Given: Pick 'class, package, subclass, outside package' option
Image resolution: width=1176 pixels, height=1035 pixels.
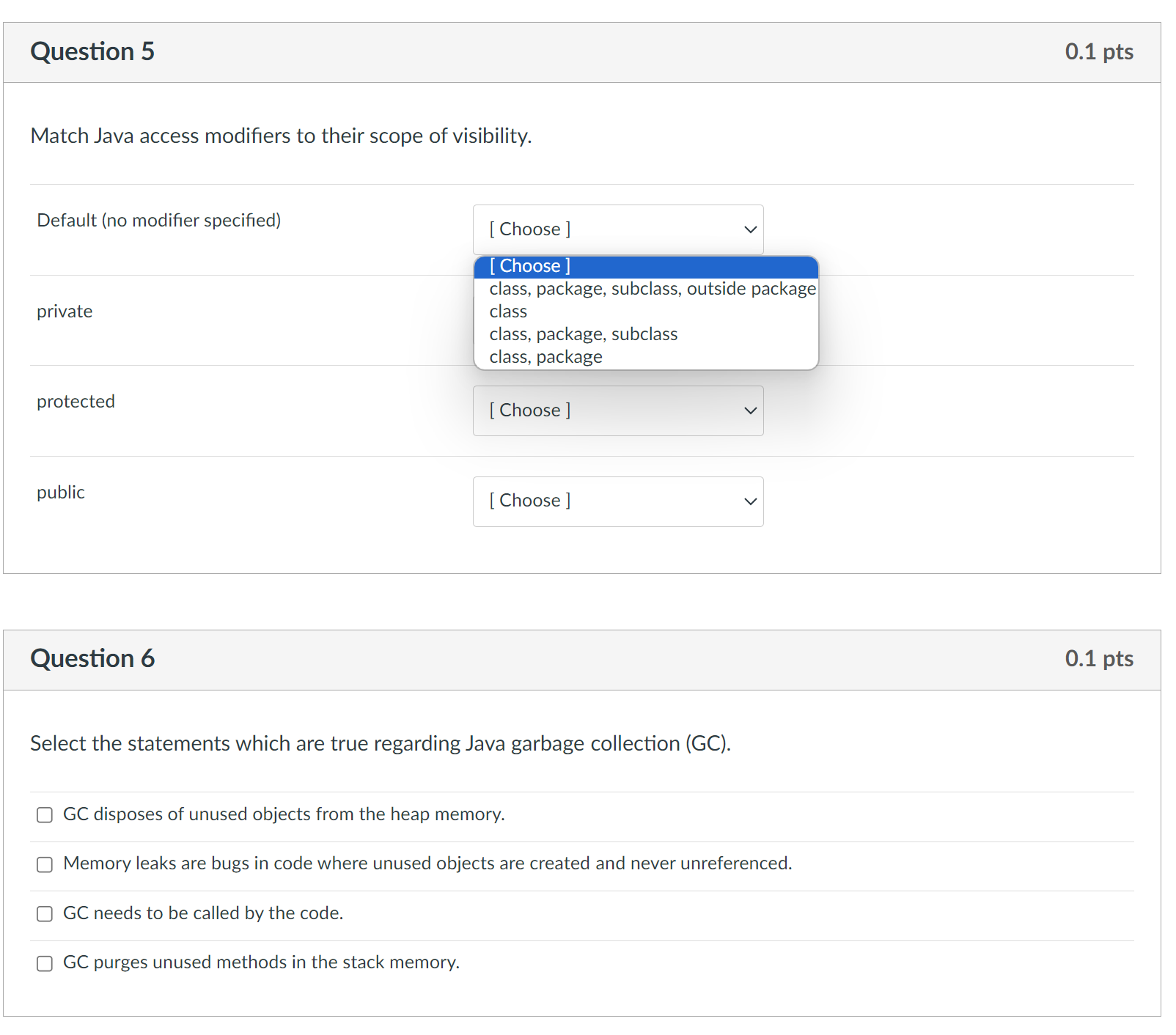Looking at the screenshot, I should click(x=646, y=289).
